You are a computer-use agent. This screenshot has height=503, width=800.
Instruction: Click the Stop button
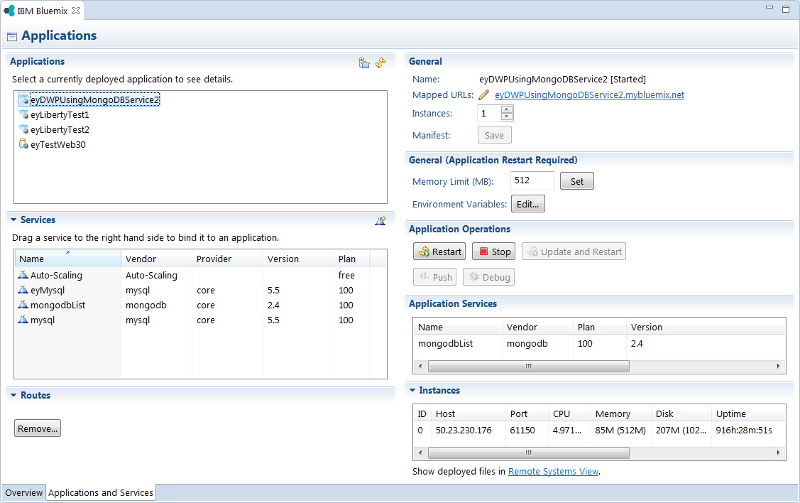coord(494,252)
